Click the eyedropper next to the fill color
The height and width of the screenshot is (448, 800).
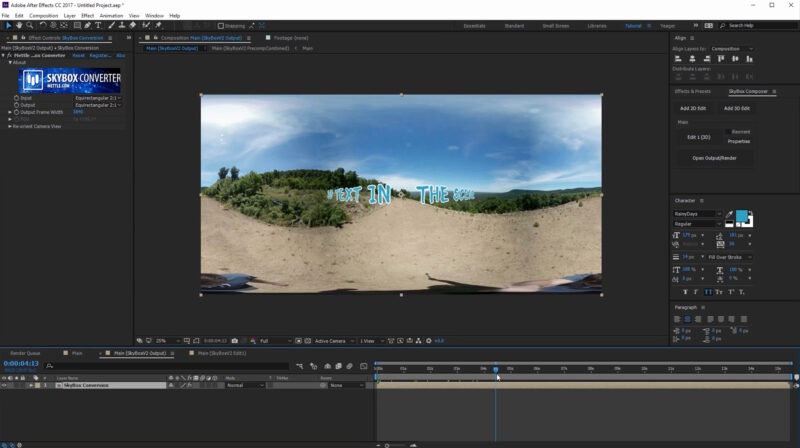[x=728, y=214]
